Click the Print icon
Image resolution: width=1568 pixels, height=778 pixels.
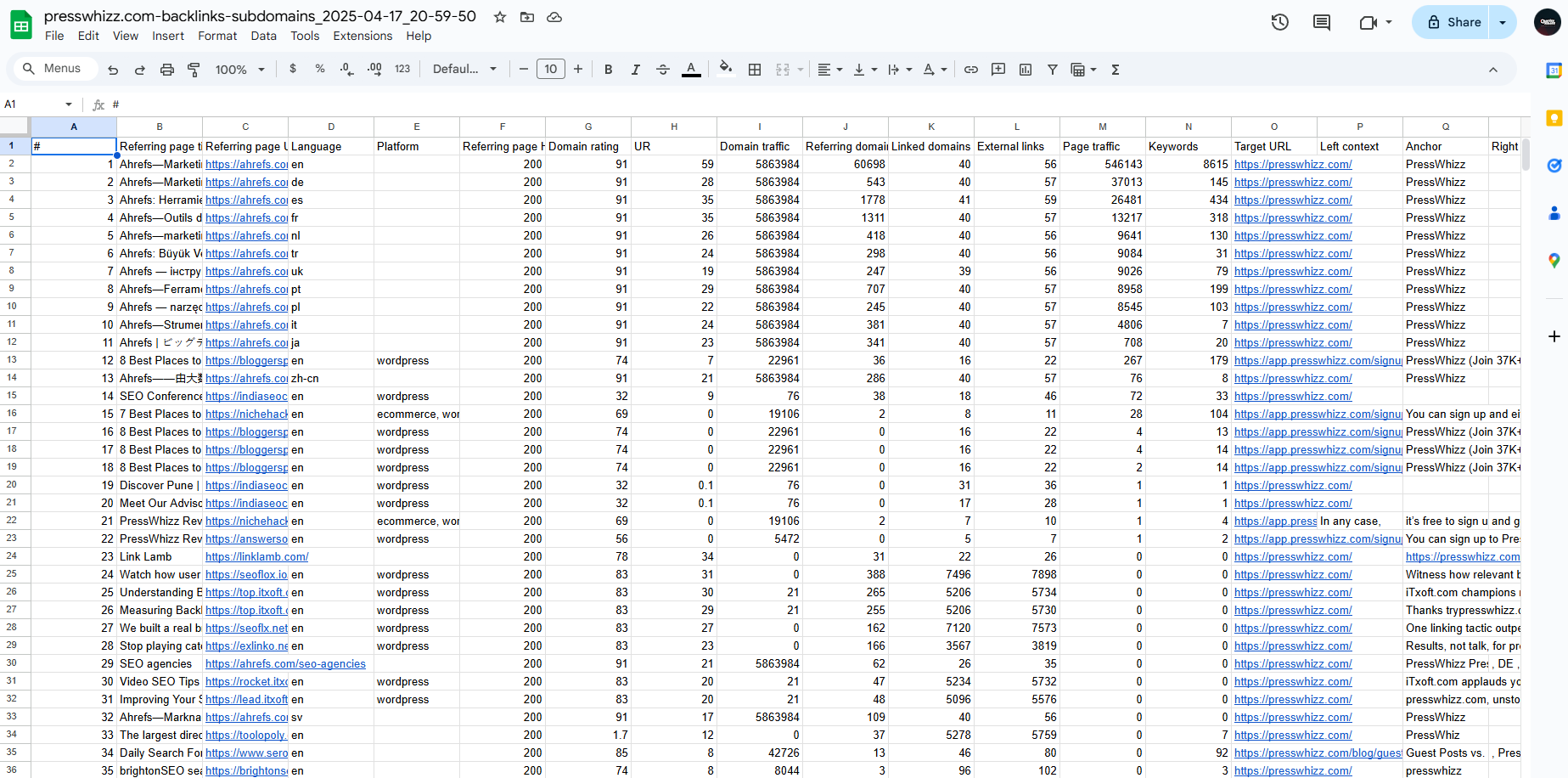point(167,70)
